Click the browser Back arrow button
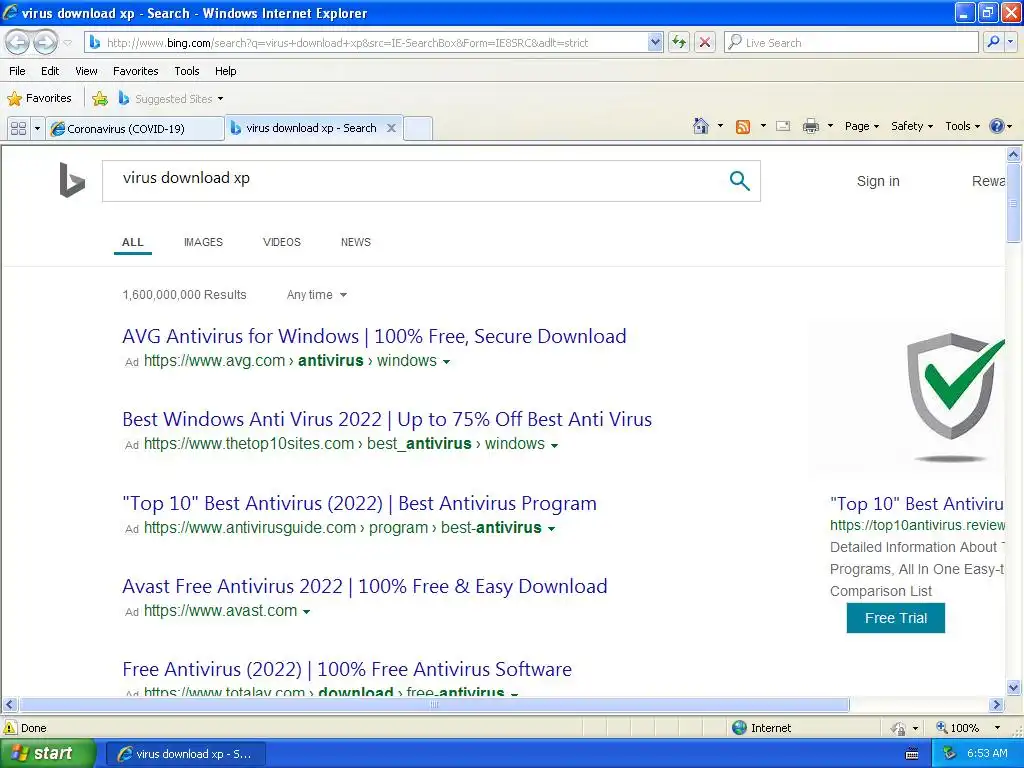1024x768 pixels. 18,42
